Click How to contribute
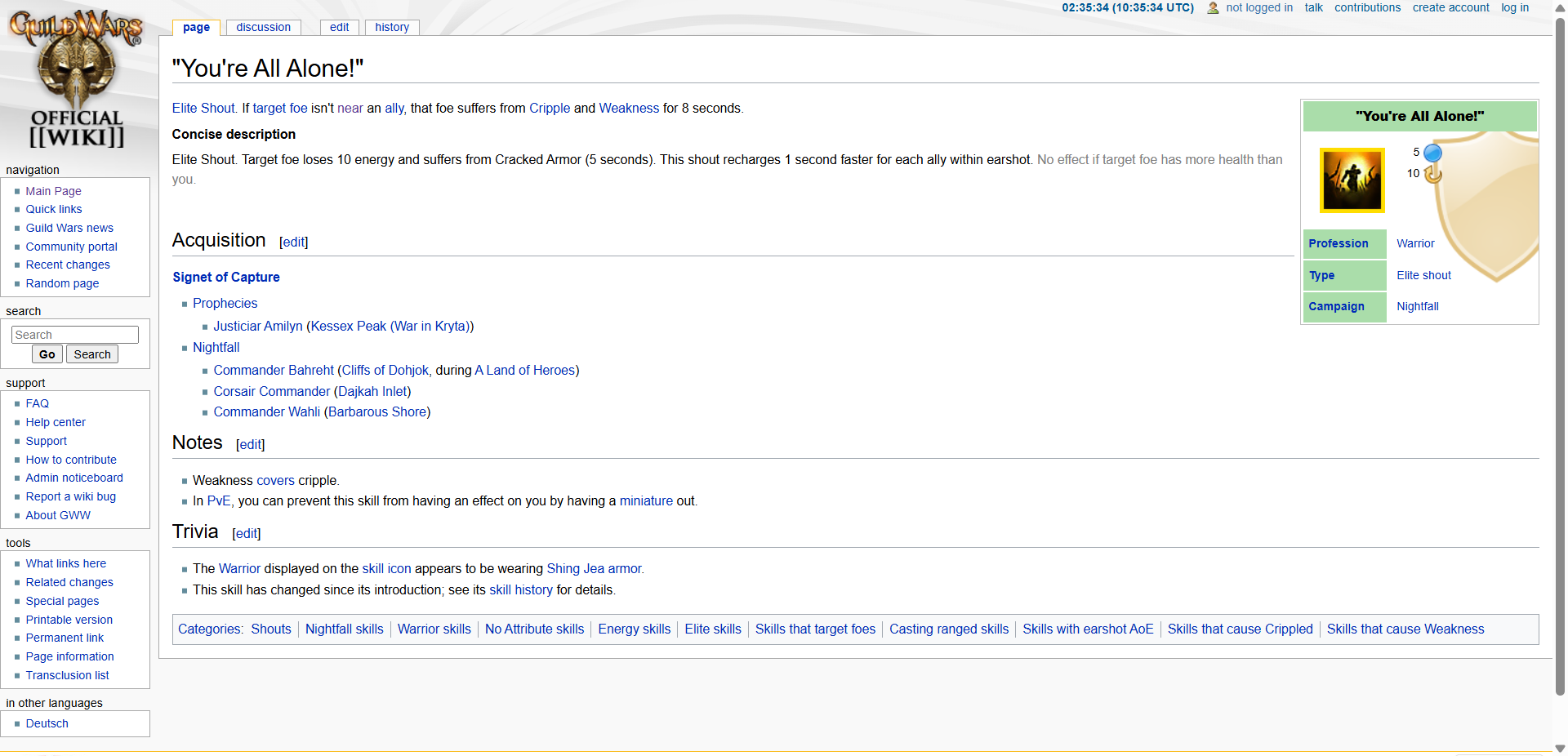 coord(71,460)
